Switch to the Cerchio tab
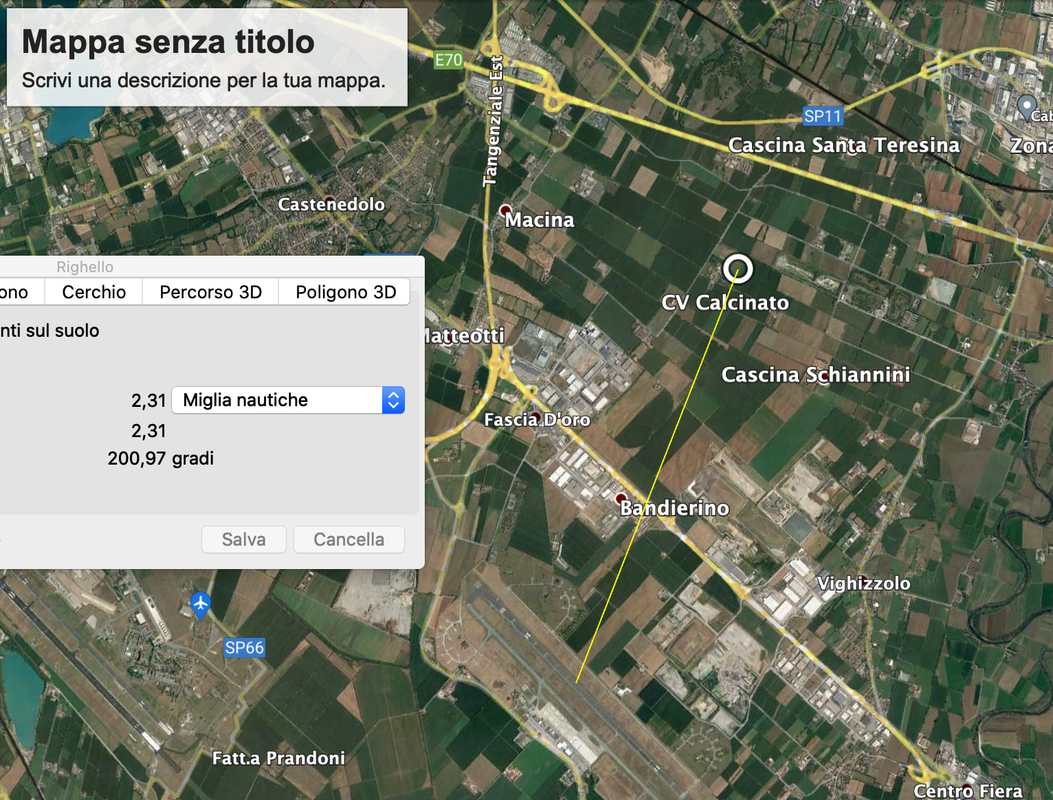This screenshot has width=1053, height=800. 94,292
